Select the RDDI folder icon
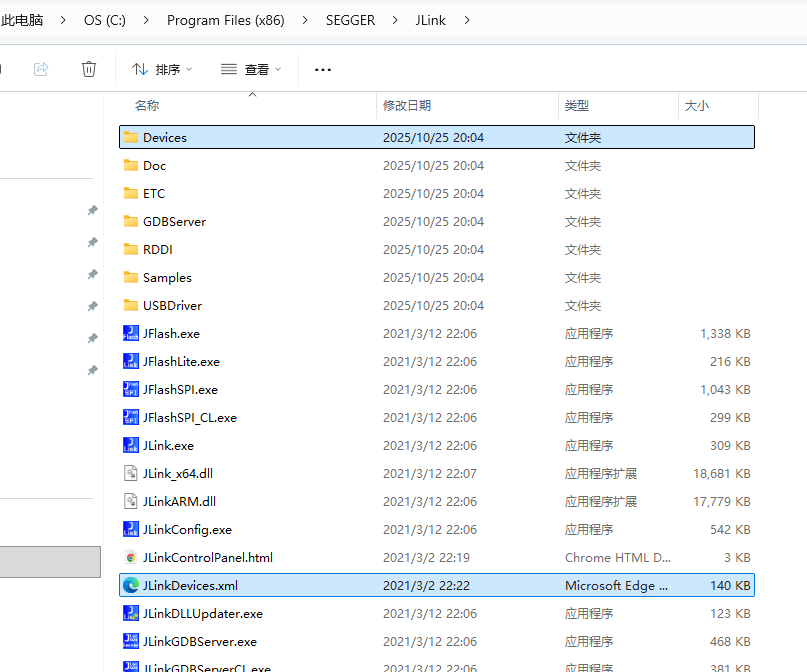This screenshot has width=807, height=672. (x=131, y=249)
